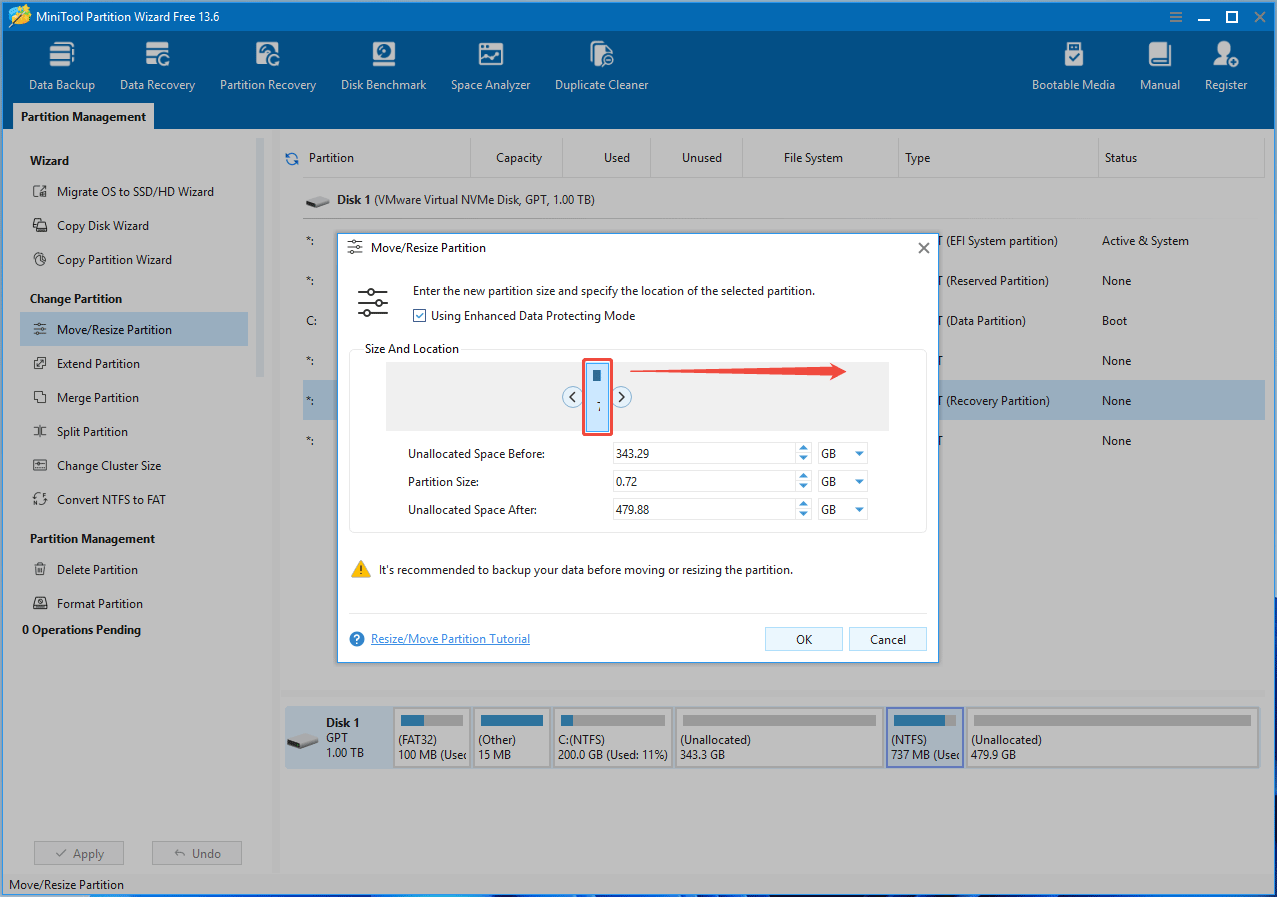Open the Register page
Viewport: 1277px width, 897px height.
tap(1225, 63)
